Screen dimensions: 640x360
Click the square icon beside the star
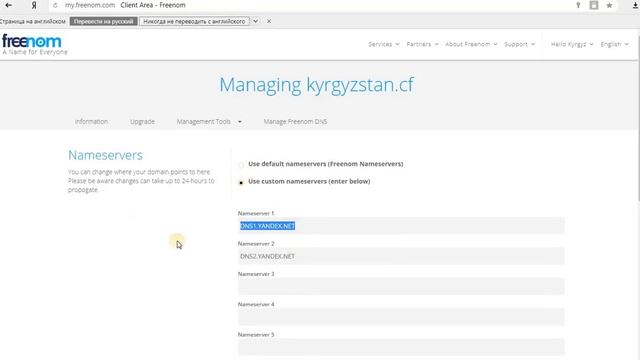(x=594, y=5)
